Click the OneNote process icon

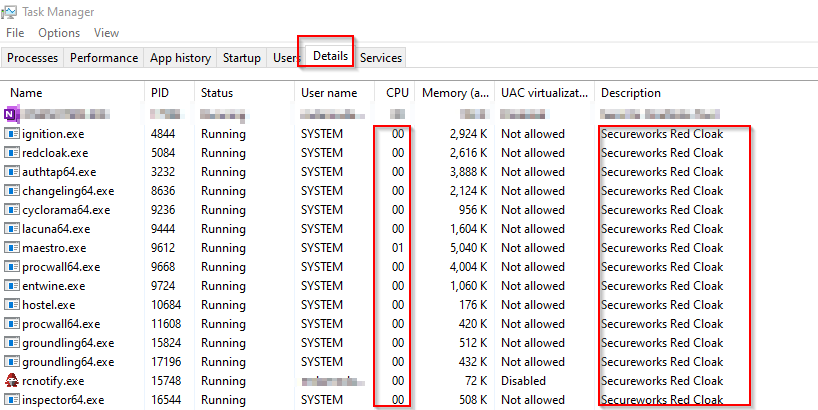coord(11,114)
